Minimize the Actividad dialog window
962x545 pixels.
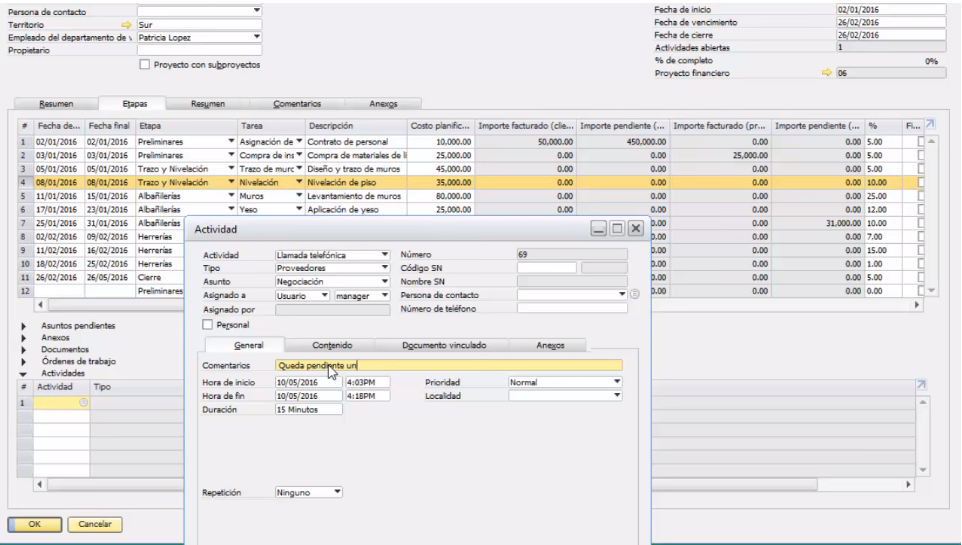tap(599, 229)
